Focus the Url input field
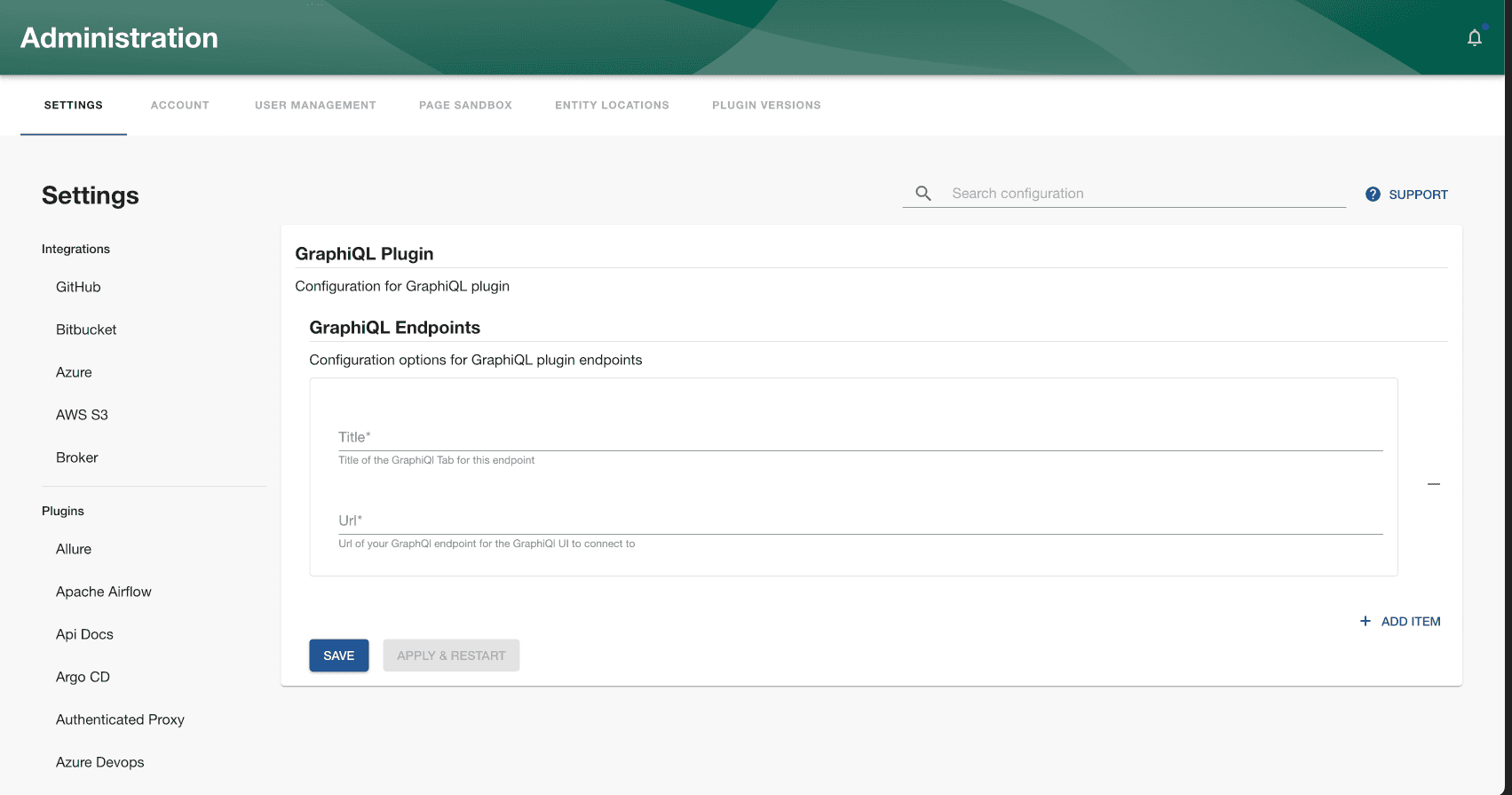 (860, 521)
